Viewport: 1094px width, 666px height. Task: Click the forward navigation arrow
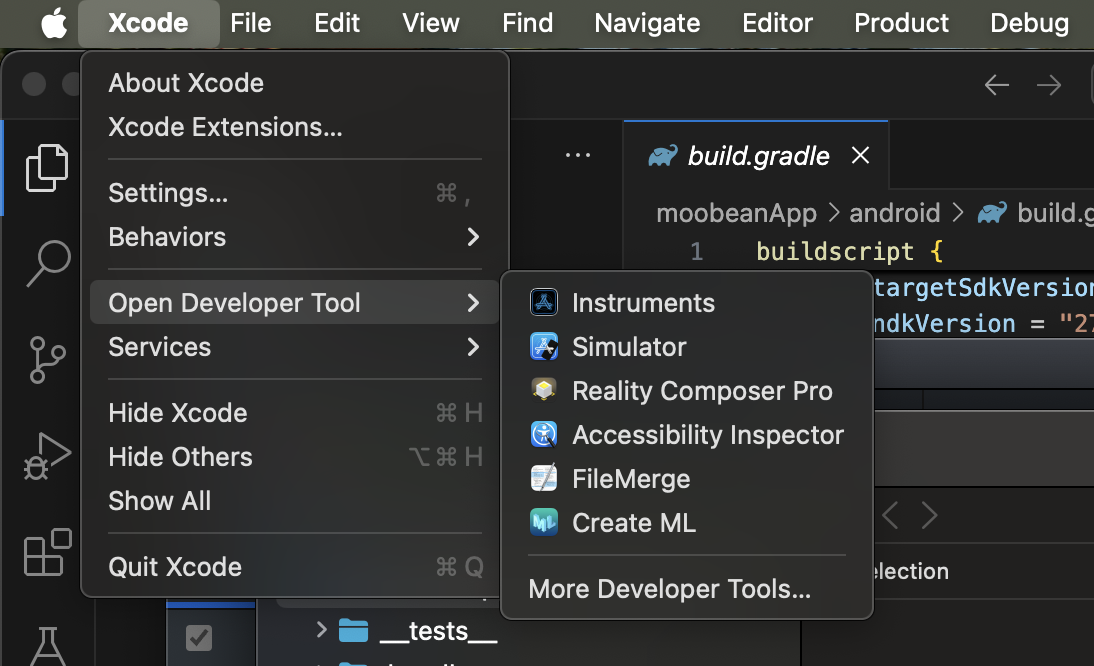[1049, 85]
